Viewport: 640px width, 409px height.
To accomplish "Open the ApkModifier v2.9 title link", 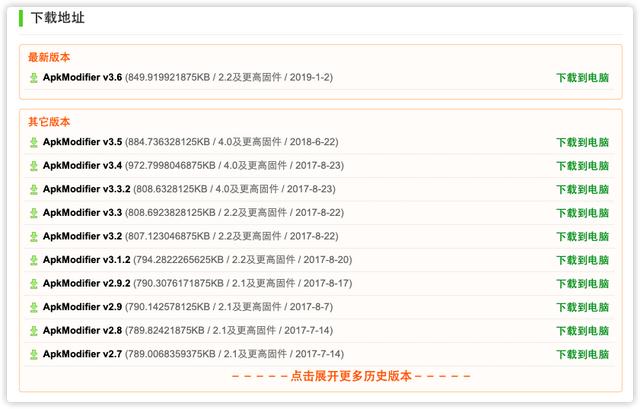I will click(x=82, y=307).
